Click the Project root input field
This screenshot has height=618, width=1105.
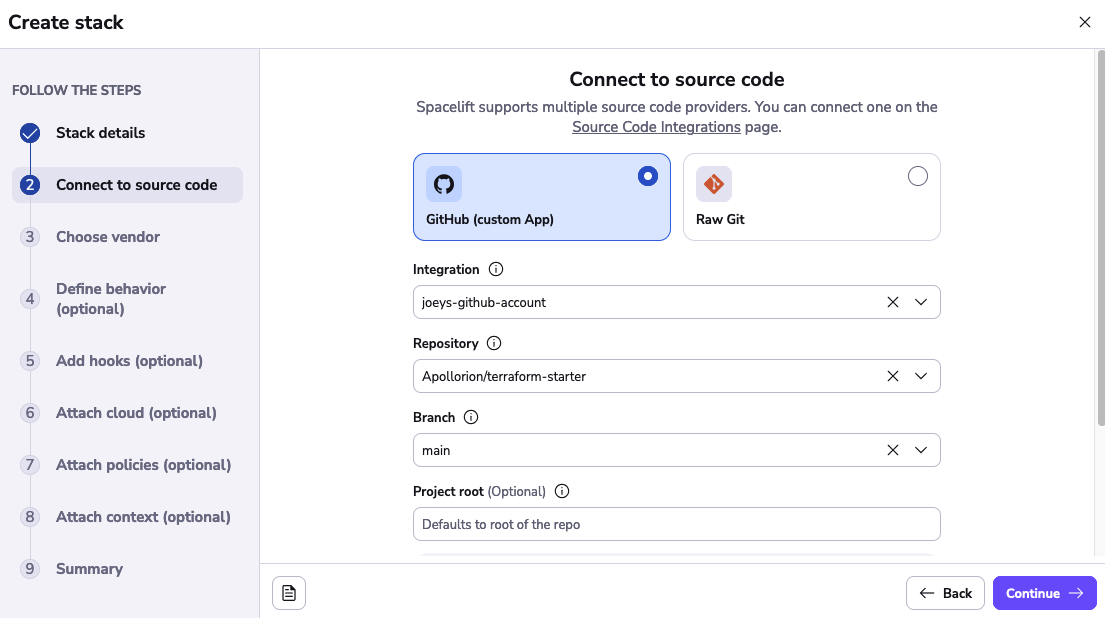(x=676, y=524)
